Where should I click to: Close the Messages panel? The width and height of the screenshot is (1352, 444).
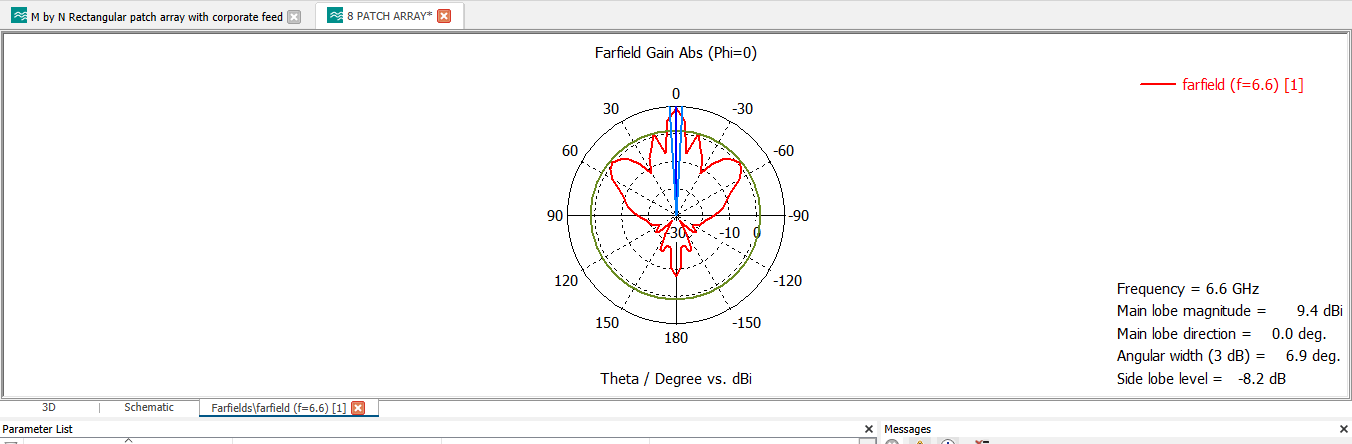pos(1343,429)
